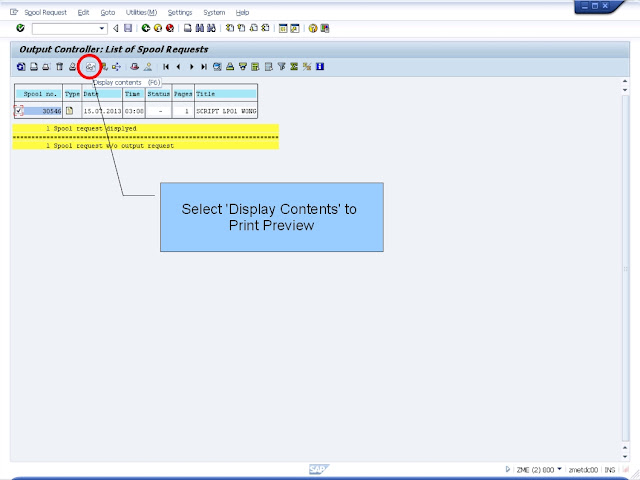Click the Sort ascending icon
640x480 pixels.
tap(230, 67)
